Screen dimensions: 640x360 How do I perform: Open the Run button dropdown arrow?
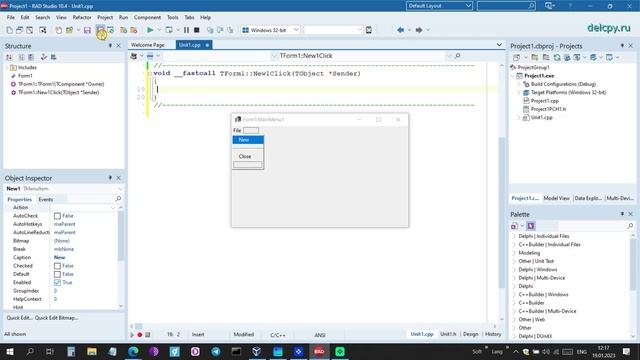[x=159, y=30]
